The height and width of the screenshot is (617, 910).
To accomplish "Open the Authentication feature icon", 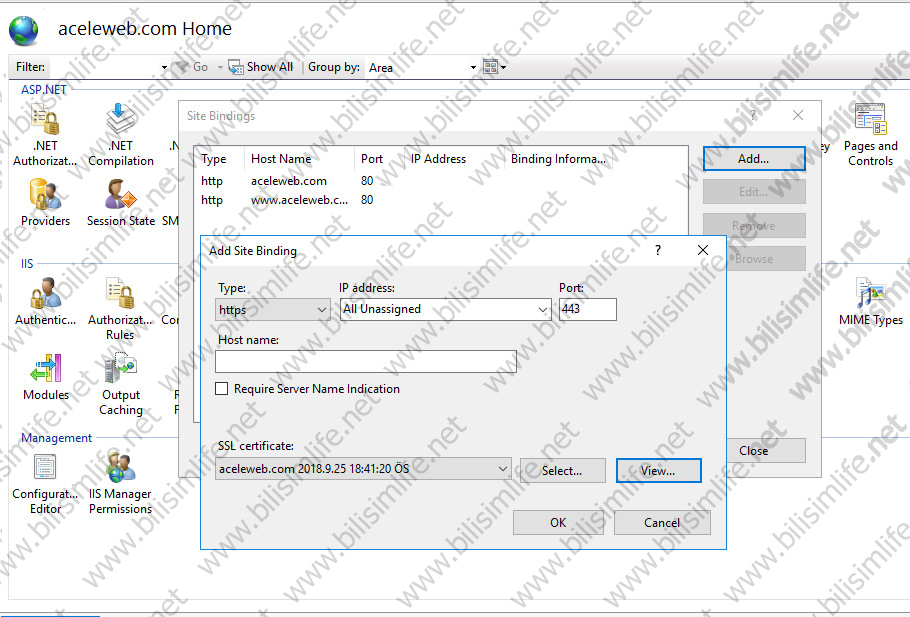I will point(45,293).
